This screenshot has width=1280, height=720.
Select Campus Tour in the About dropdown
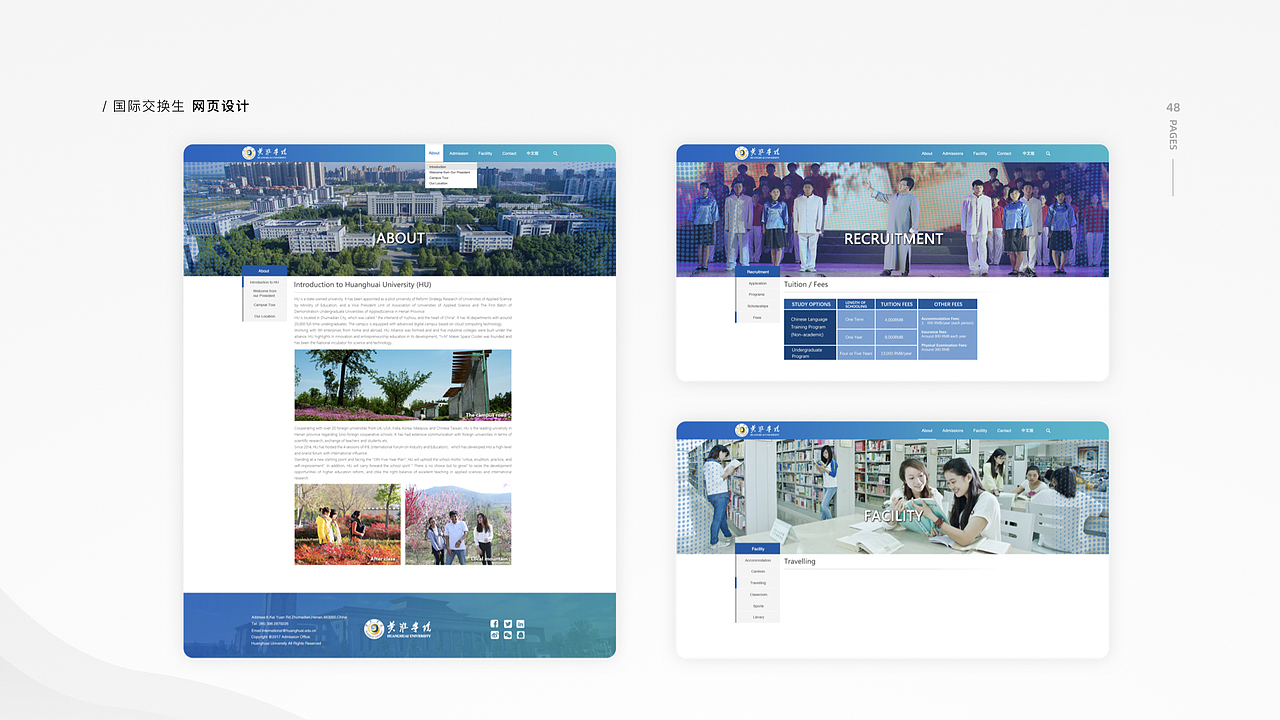pyautogui.click(x=439, y=178)
